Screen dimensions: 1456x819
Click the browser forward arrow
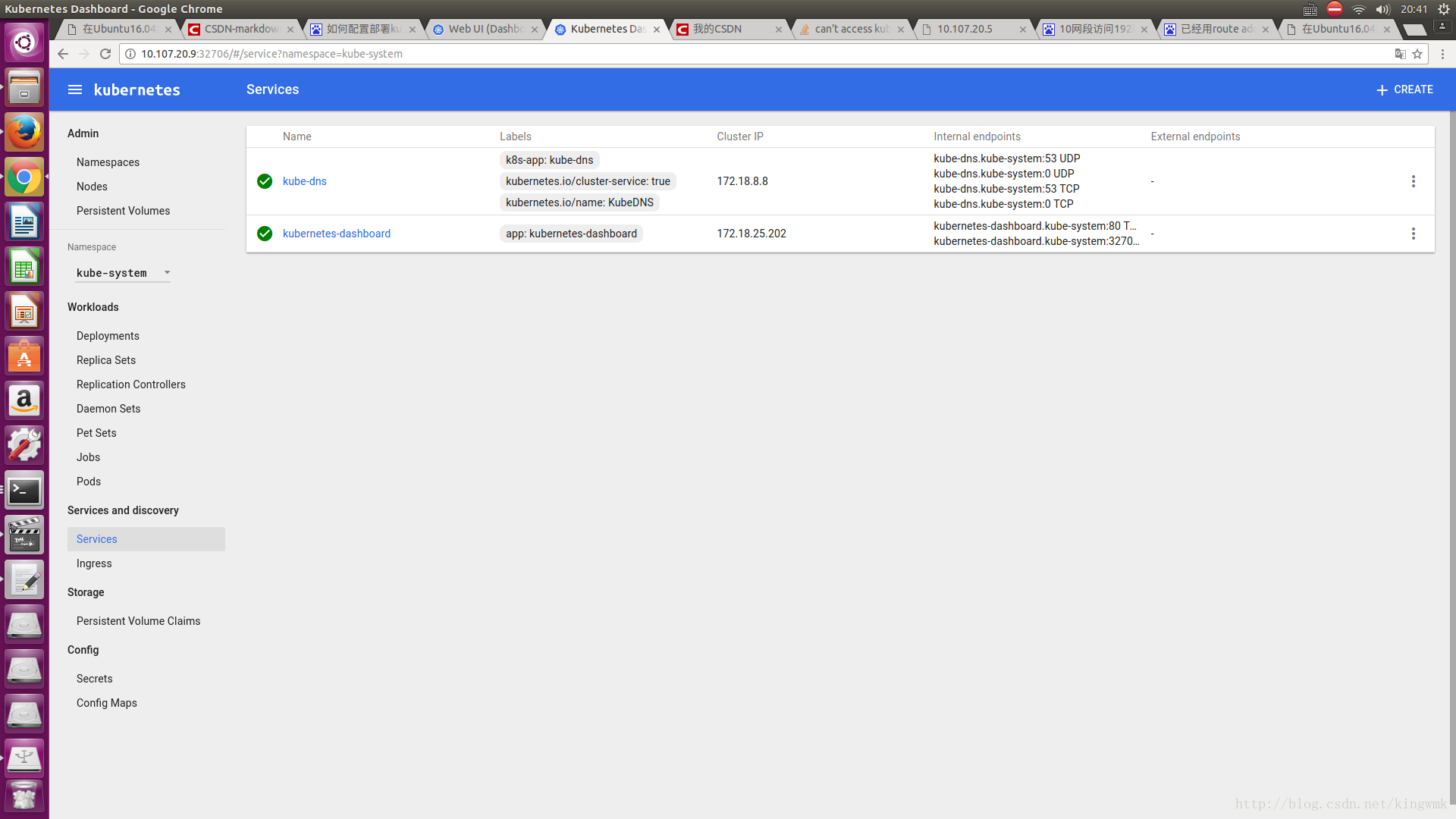(84, 54)
